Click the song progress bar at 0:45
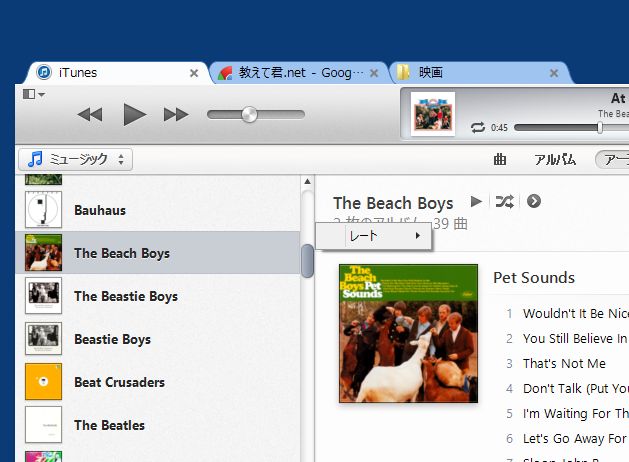 [571, 128]
